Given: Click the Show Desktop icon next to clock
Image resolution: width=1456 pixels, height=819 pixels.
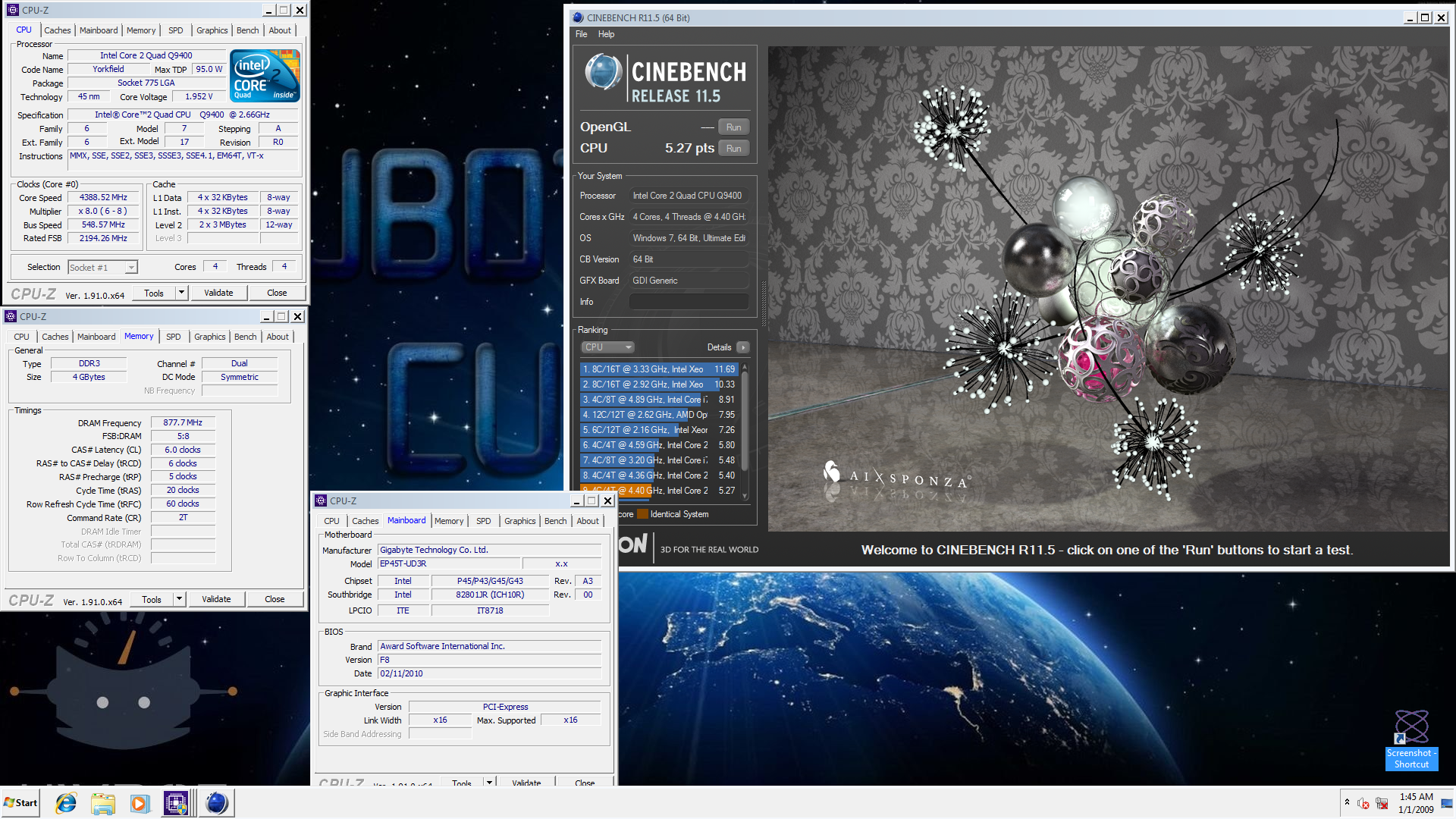Looking at the screenshot, I should tap(1447, 803).
